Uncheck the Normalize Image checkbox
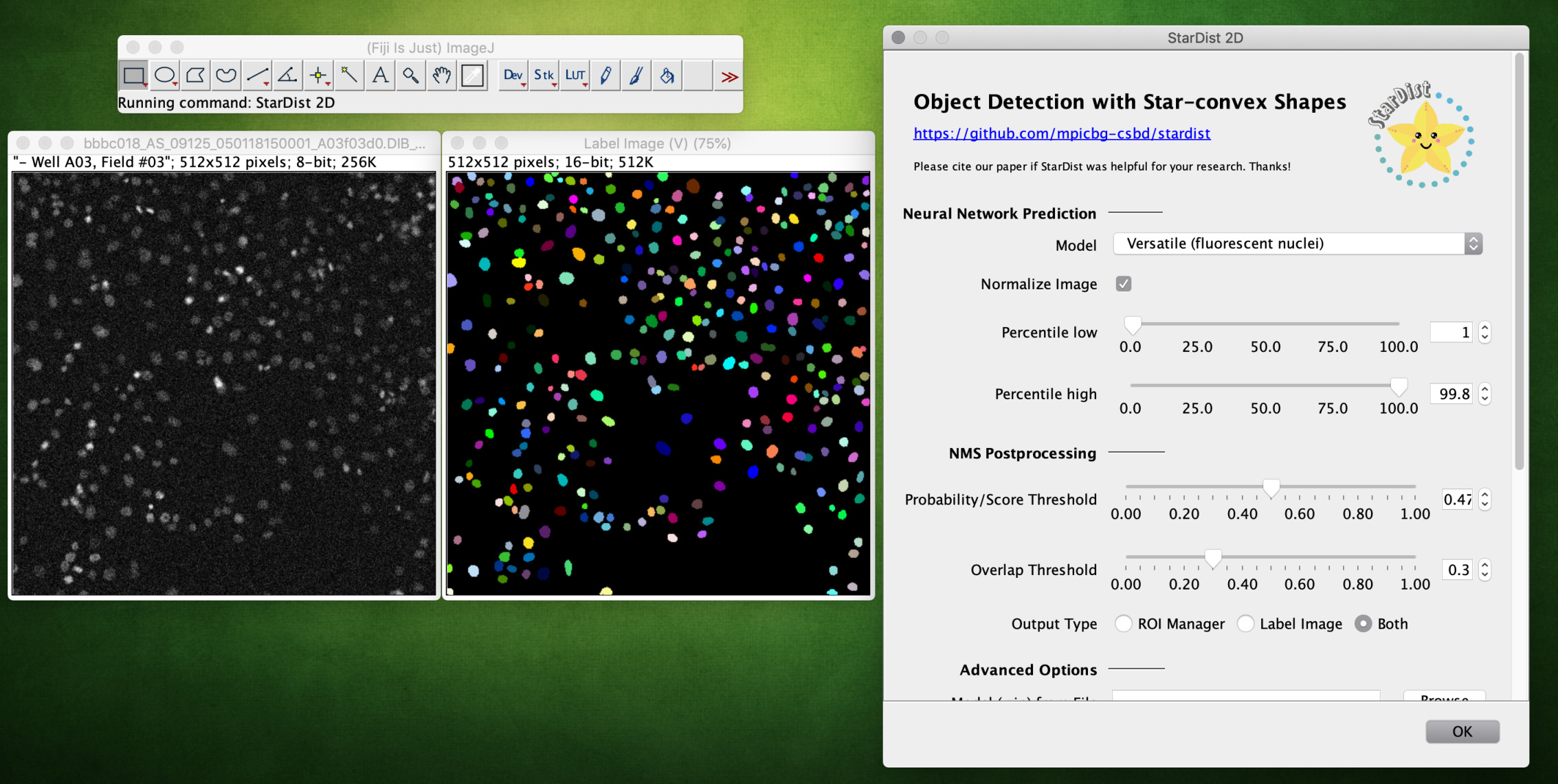Viewport: 1558px width, 784px height. pos(1123,284)
